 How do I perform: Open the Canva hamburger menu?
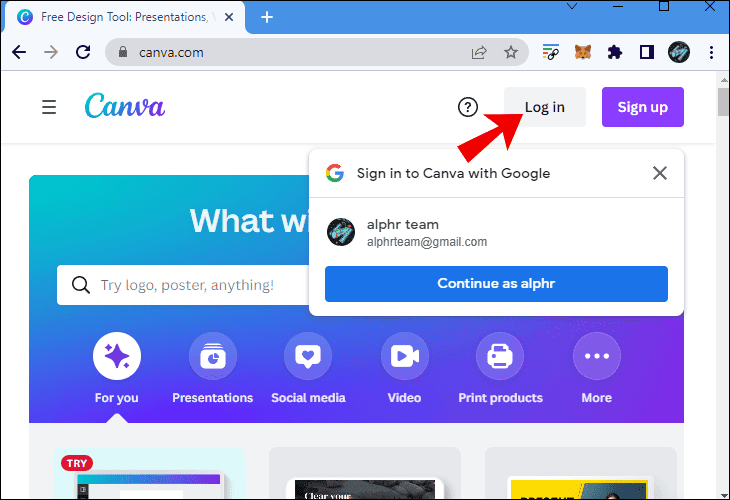[49, 107]
